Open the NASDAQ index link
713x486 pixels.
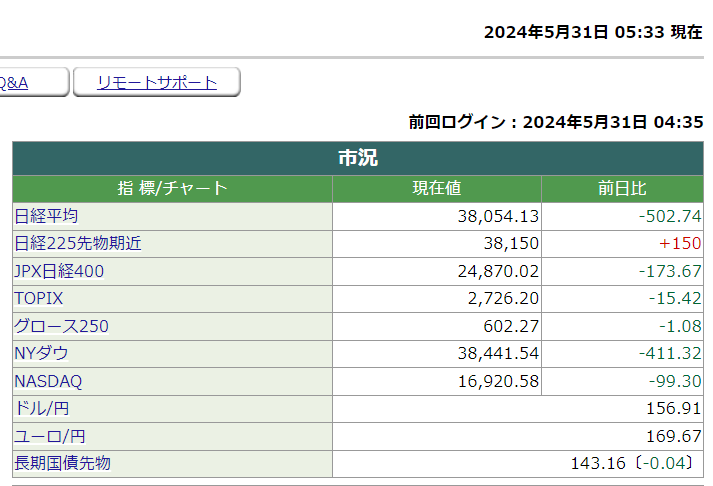48,381
